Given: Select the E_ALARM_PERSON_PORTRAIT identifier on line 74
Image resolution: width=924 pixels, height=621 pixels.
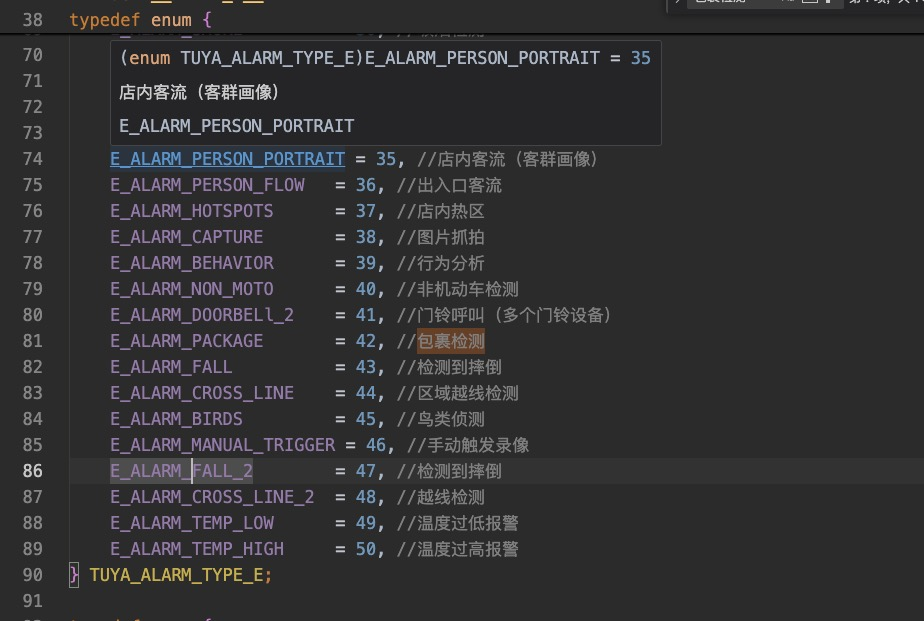Looking at the screenshot, I should click(x=227, y=159).
